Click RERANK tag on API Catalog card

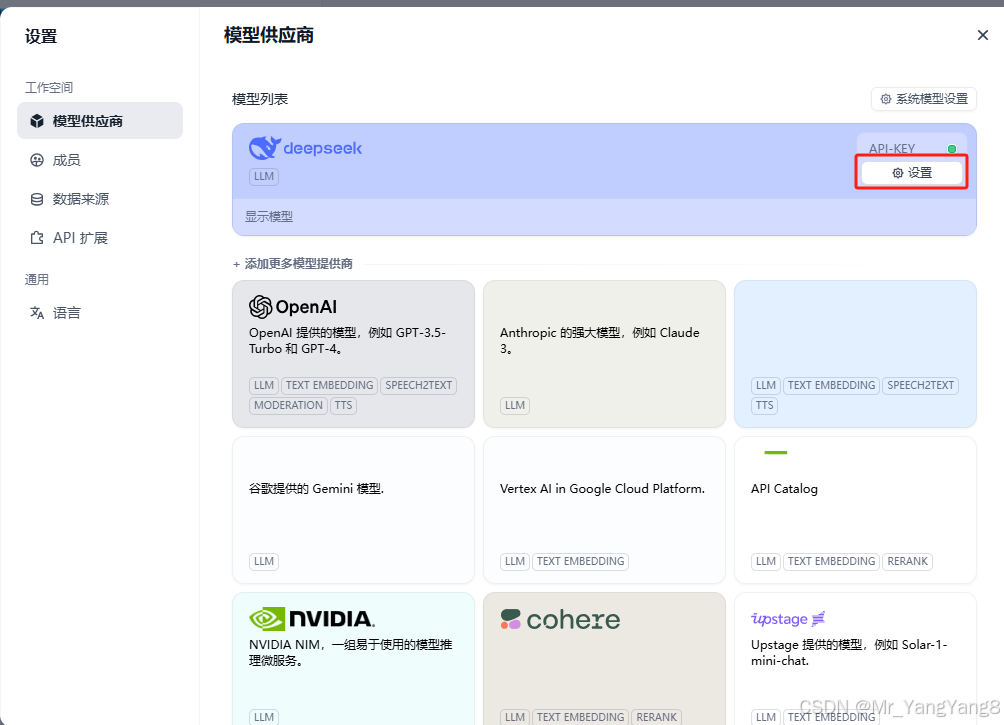click(907, 562)
